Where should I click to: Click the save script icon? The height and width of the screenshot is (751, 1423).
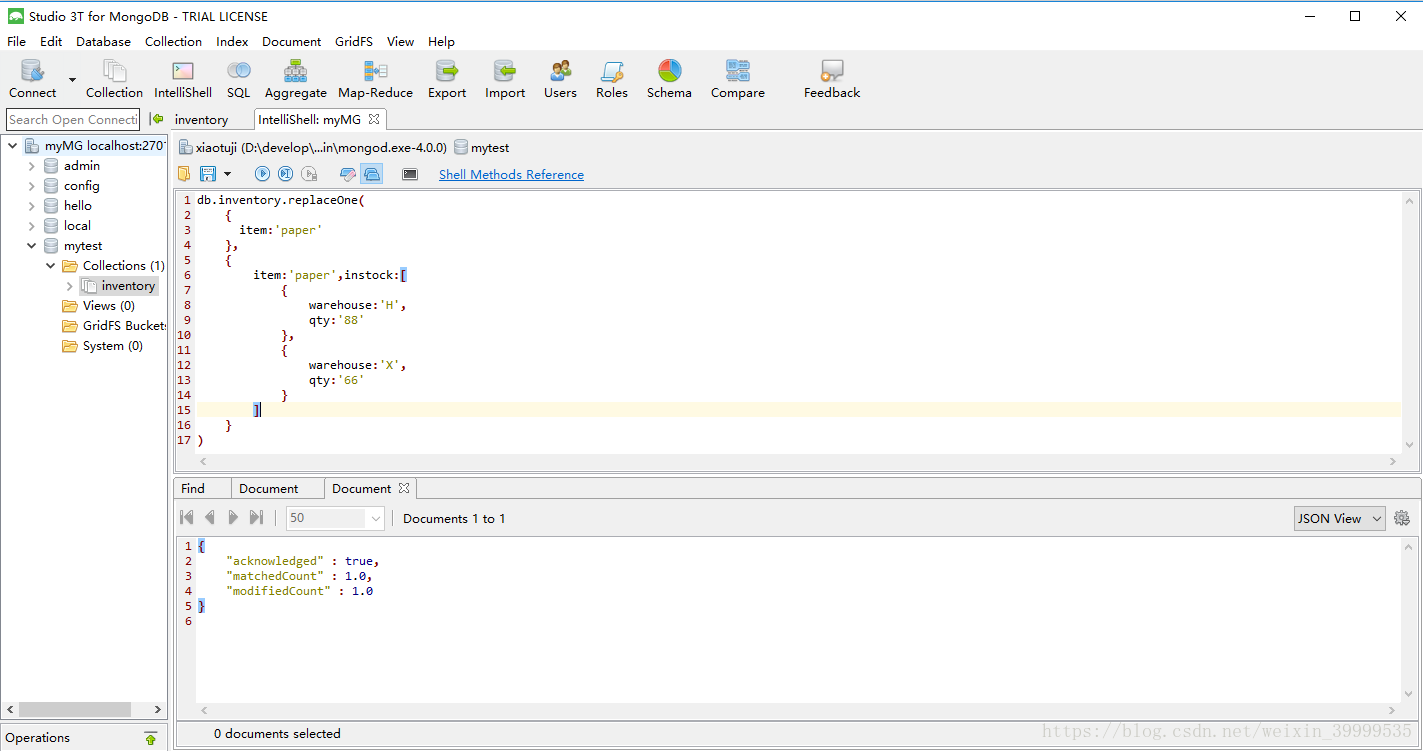[208, 174]
